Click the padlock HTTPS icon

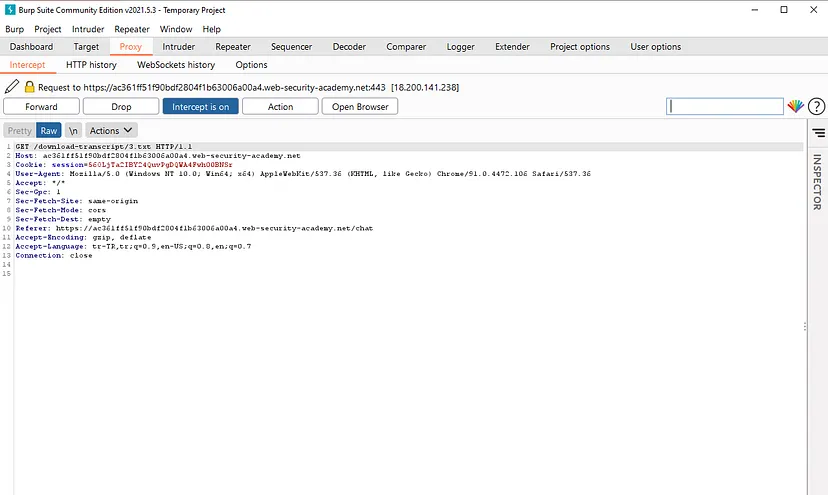(x=30, y=87)
